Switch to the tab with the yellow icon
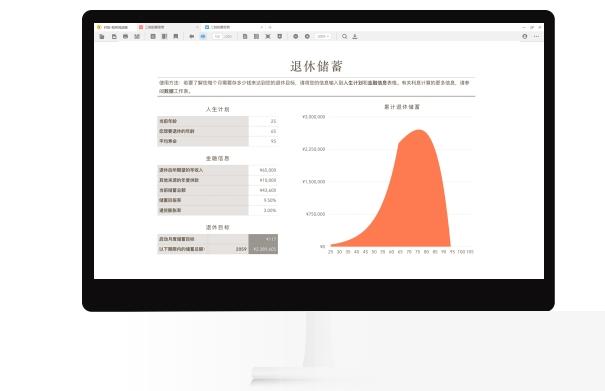Image resolution: width=605 pixels, height=391 pixels. [x=115, y=27]
